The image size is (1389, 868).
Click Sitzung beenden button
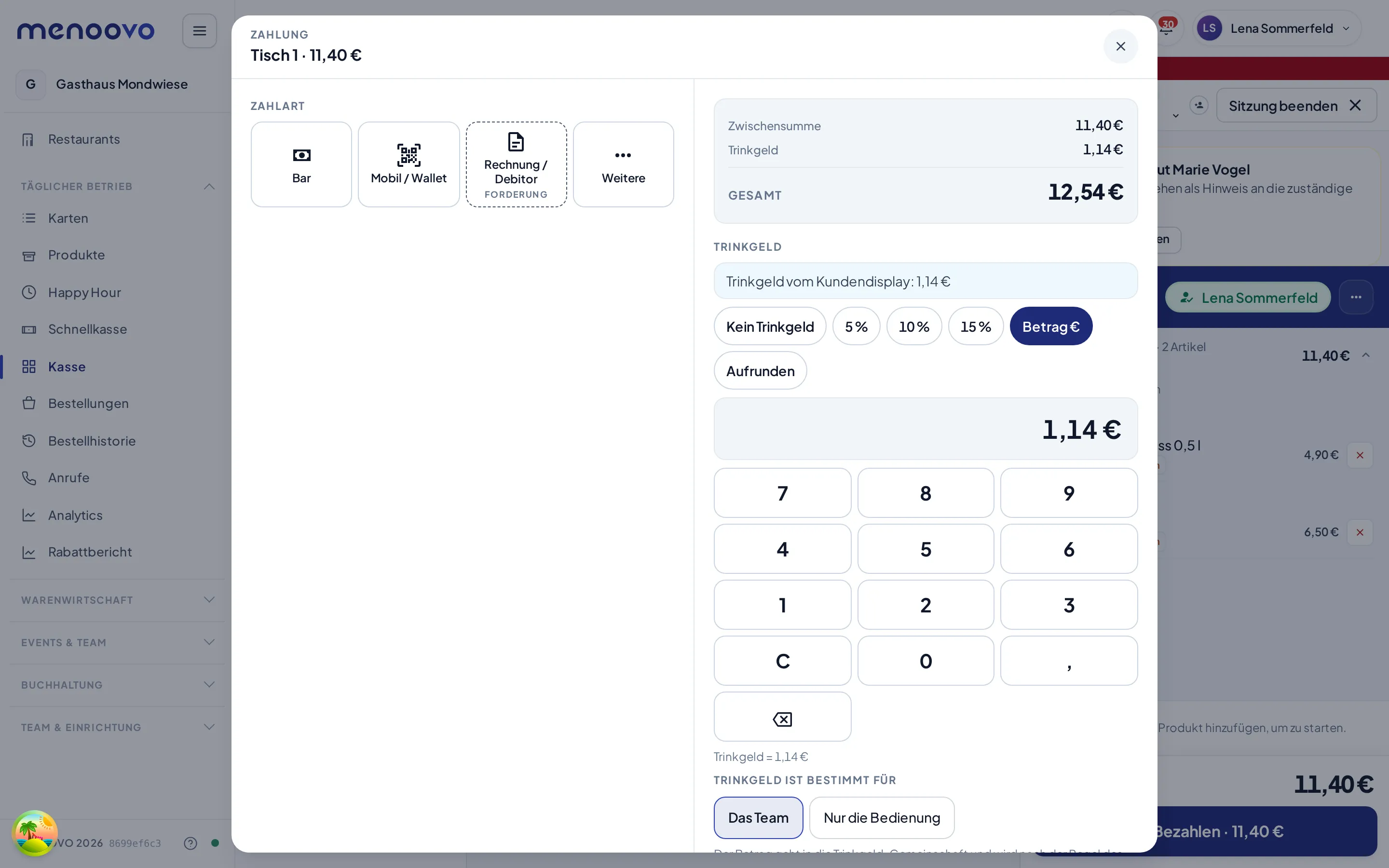1296,106
